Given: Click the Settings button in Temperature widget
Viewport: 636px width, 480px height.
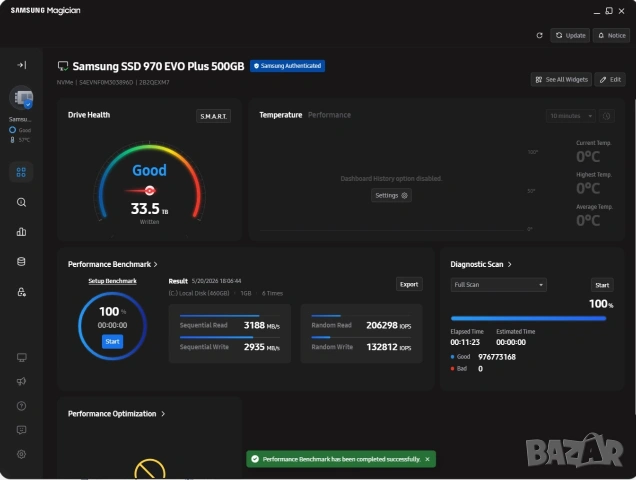Looking at the screenshot, I should (x=391, y=196).
